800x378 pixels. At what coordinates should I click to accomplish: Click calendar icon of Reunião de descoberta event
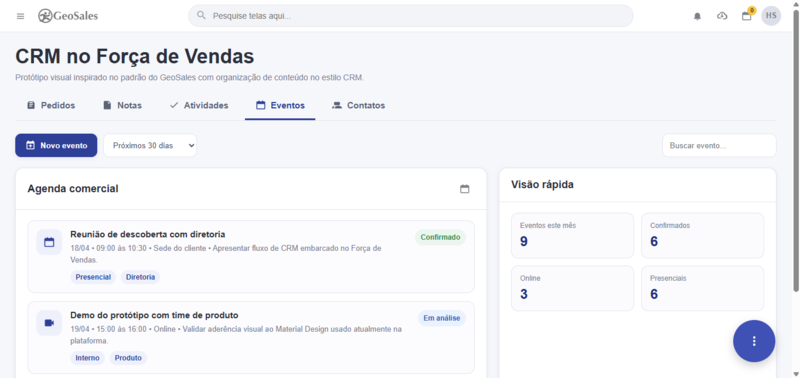pyautogui.click(x=49, y=242)
